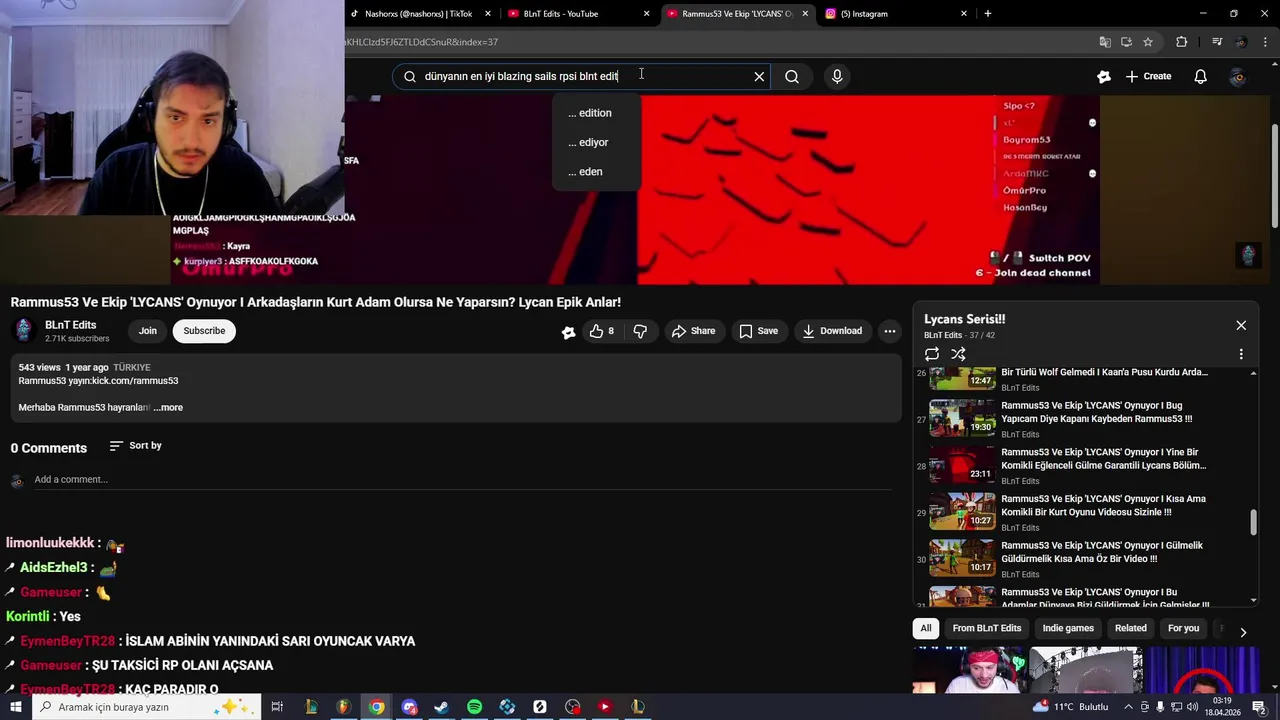The image size is (1280, 720).
Task: Play playlist video 26 Bir Türlü Wolf Gelmedi
Action: 1080,378
